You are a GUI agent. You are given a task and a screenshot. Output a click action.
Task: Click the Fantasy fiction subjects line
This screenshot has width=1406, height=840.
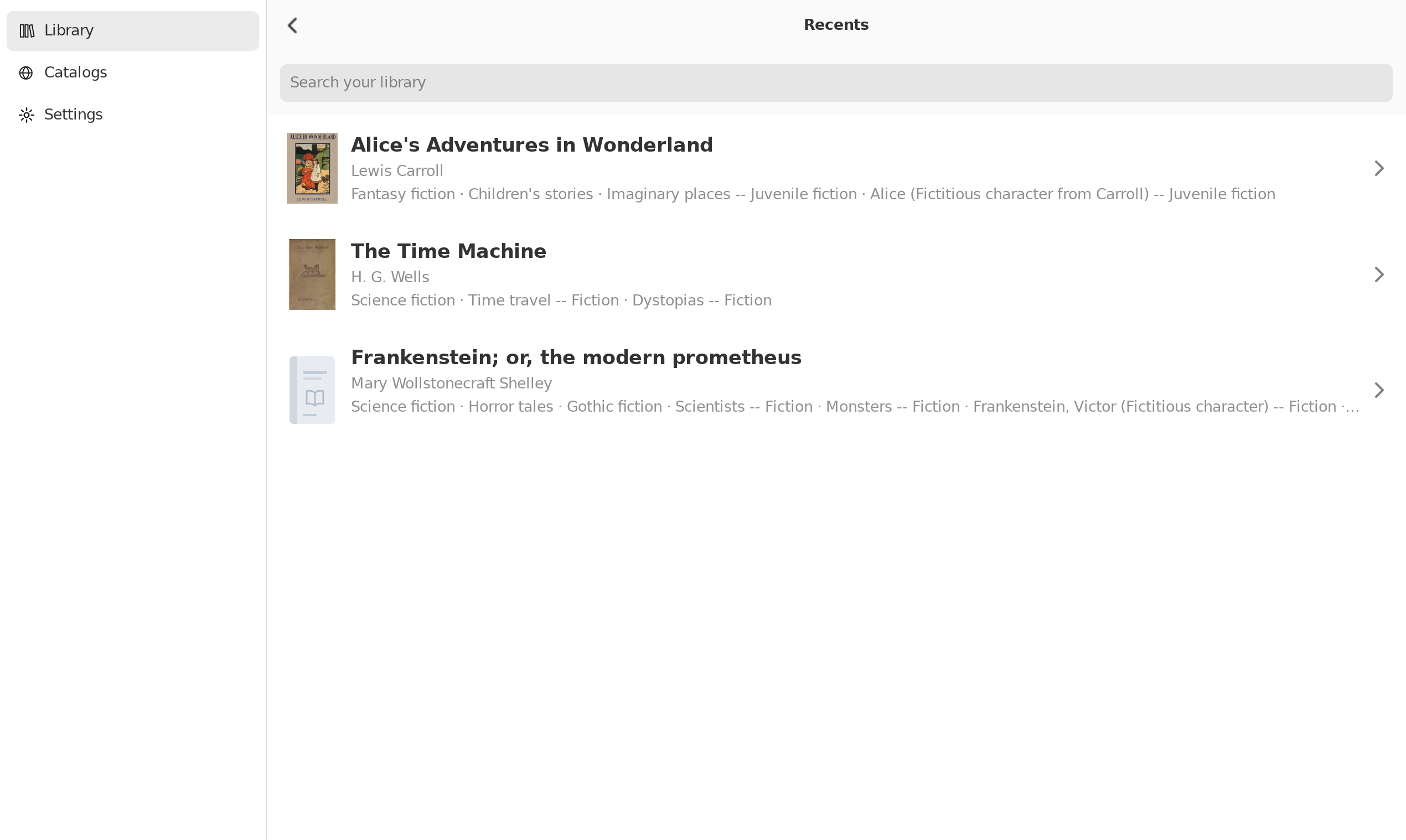click(813, 194)
